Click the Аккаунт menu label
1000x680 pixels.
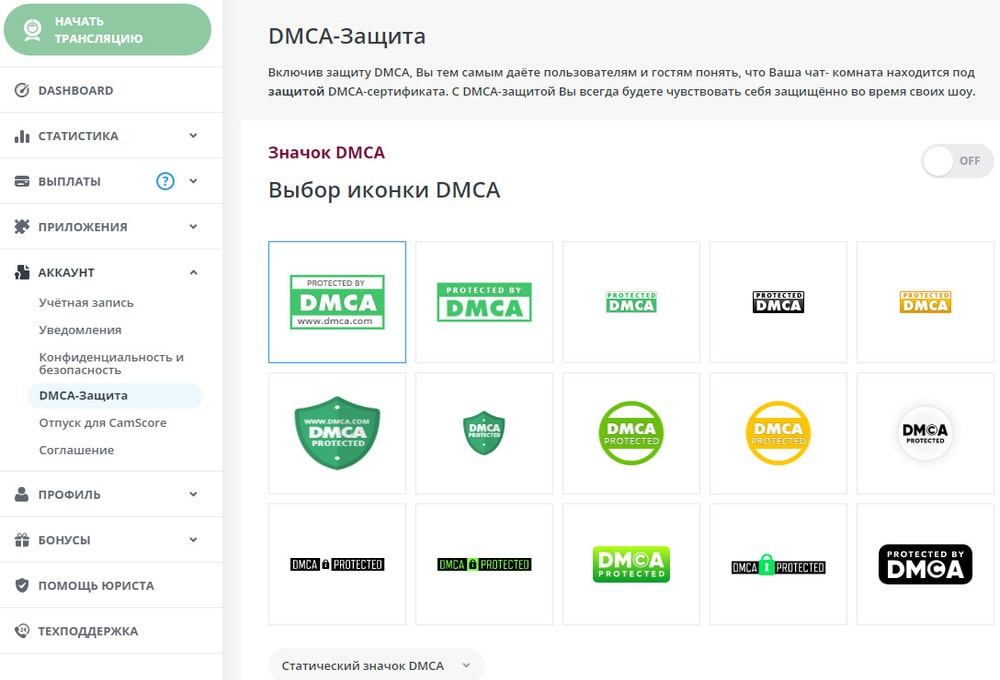(66, 272)
